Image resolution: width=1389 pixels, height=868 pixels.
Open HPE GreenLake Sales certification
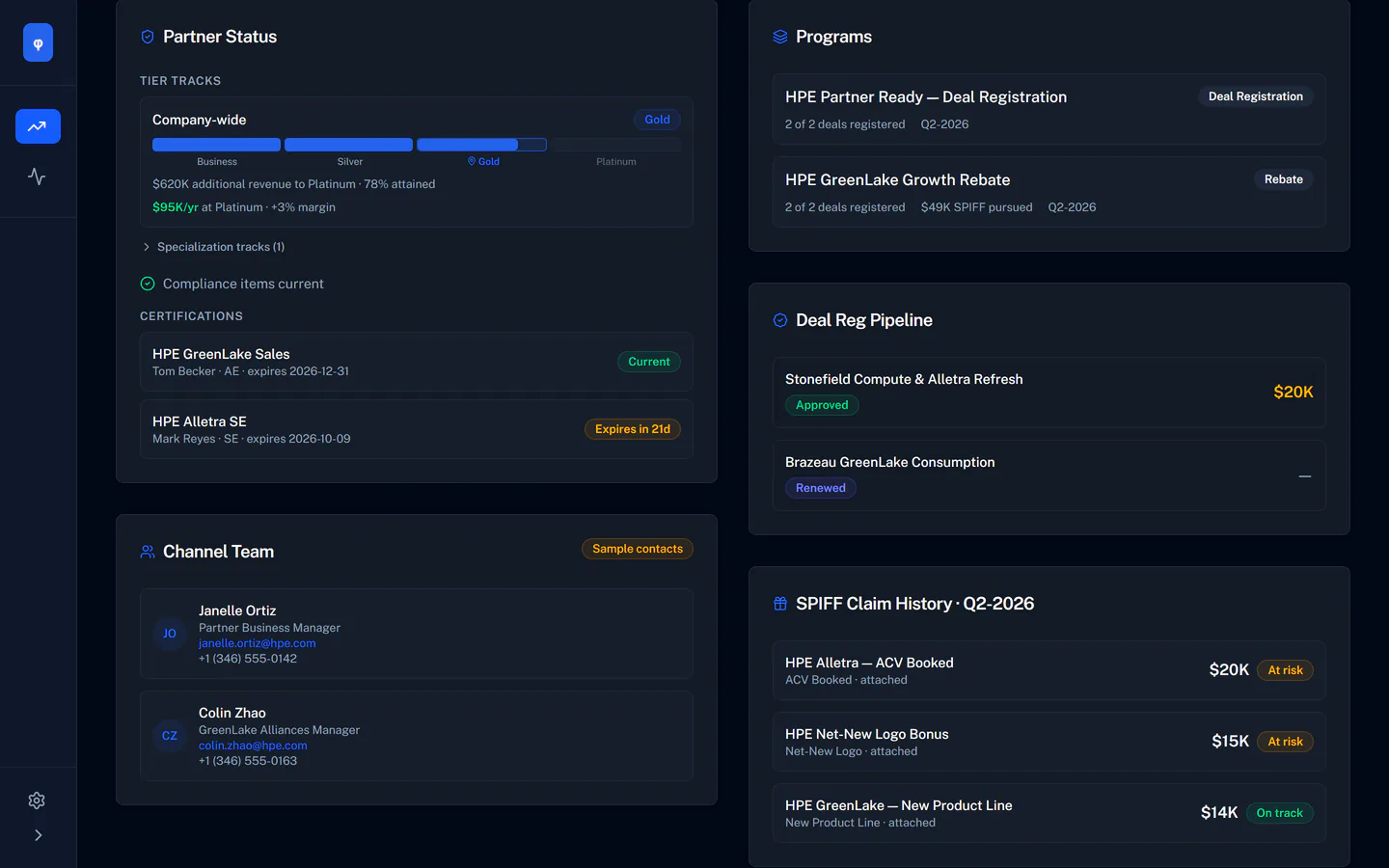click(x=417, y=362)
